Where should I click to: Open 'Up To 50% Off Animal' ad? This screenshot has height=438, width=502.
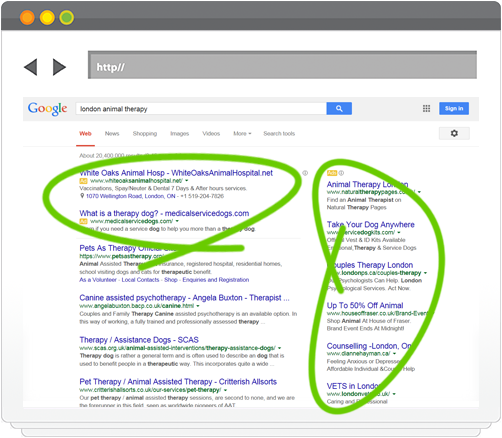pos(365,306)
